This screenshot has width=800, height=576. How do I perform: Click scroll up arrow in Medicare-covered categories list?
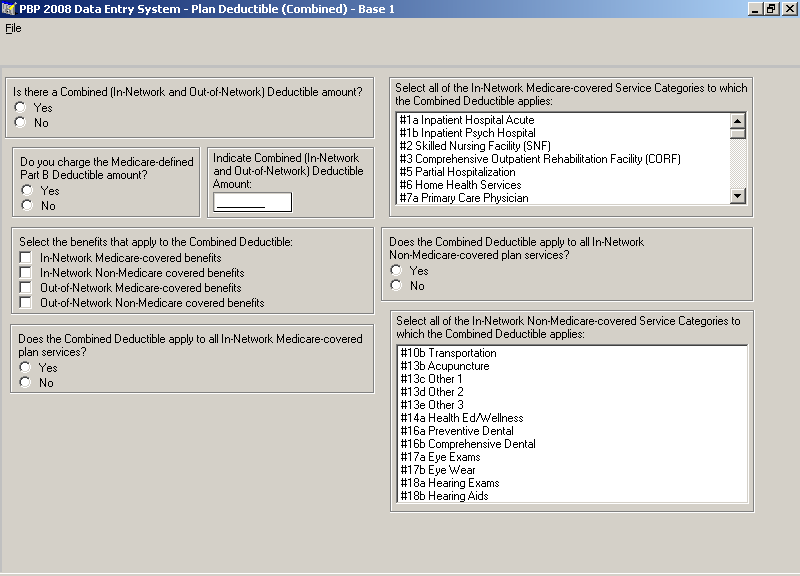click(x=738, y=121)
